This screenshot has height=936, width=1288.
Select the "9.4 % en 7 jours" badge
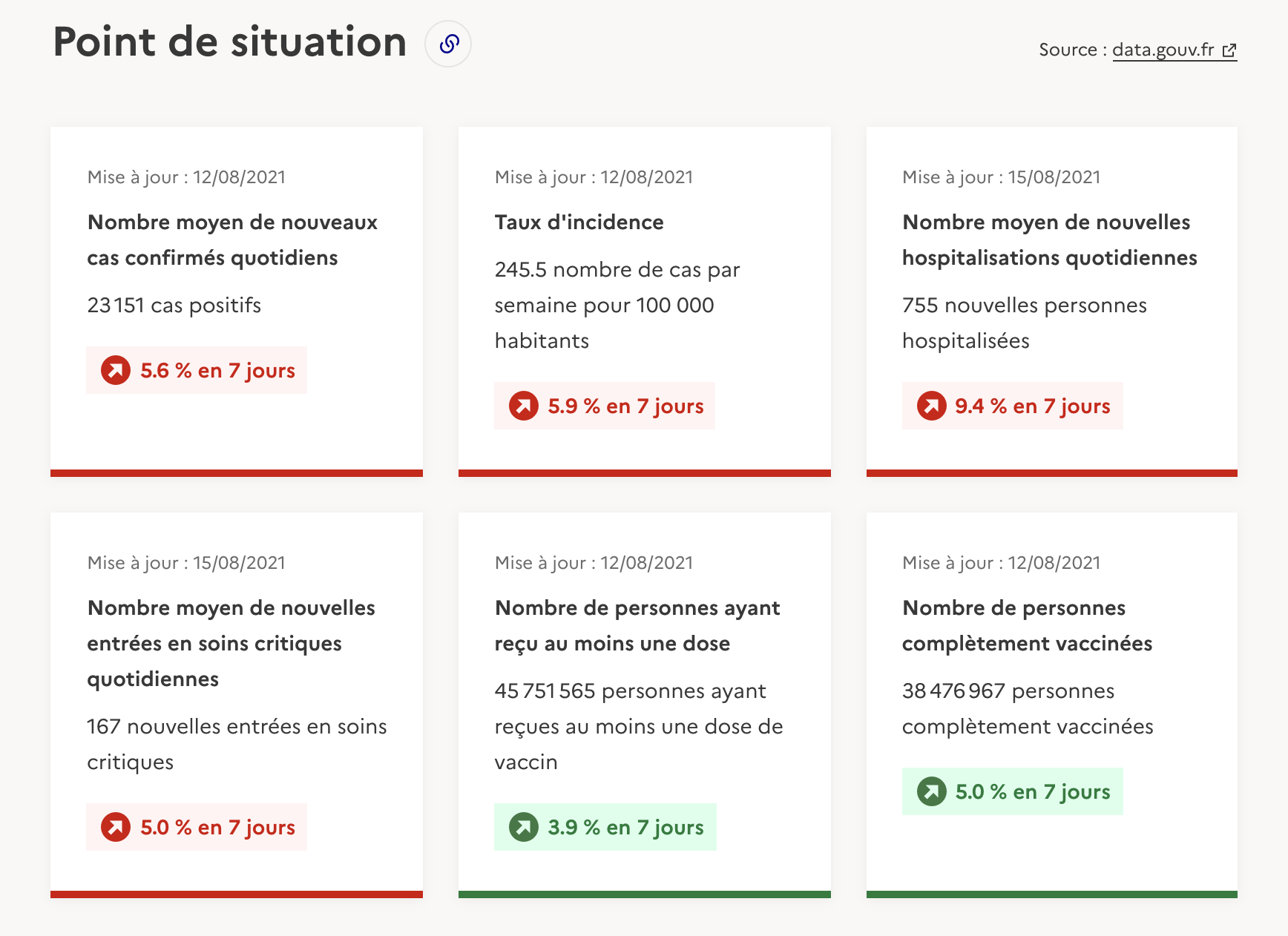point(1012,406)
